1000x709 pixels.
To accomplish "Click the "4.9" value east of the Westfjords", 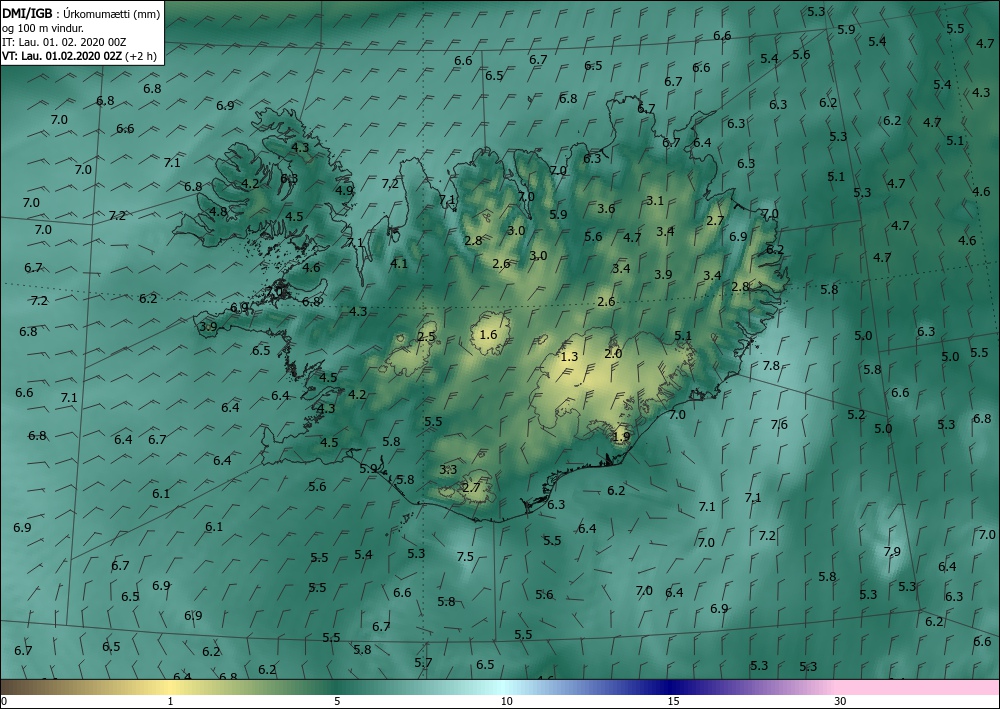I will [344, 189].
